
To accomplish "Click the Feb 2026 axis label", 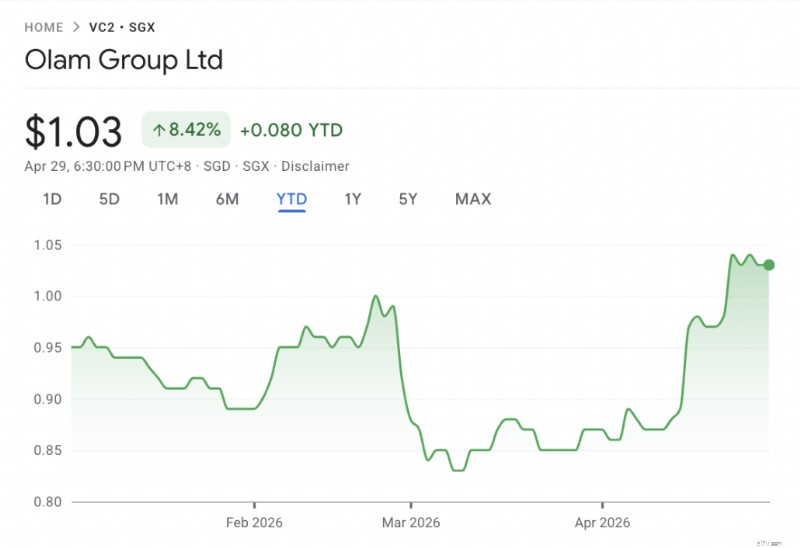I will [x=254, y=522].
